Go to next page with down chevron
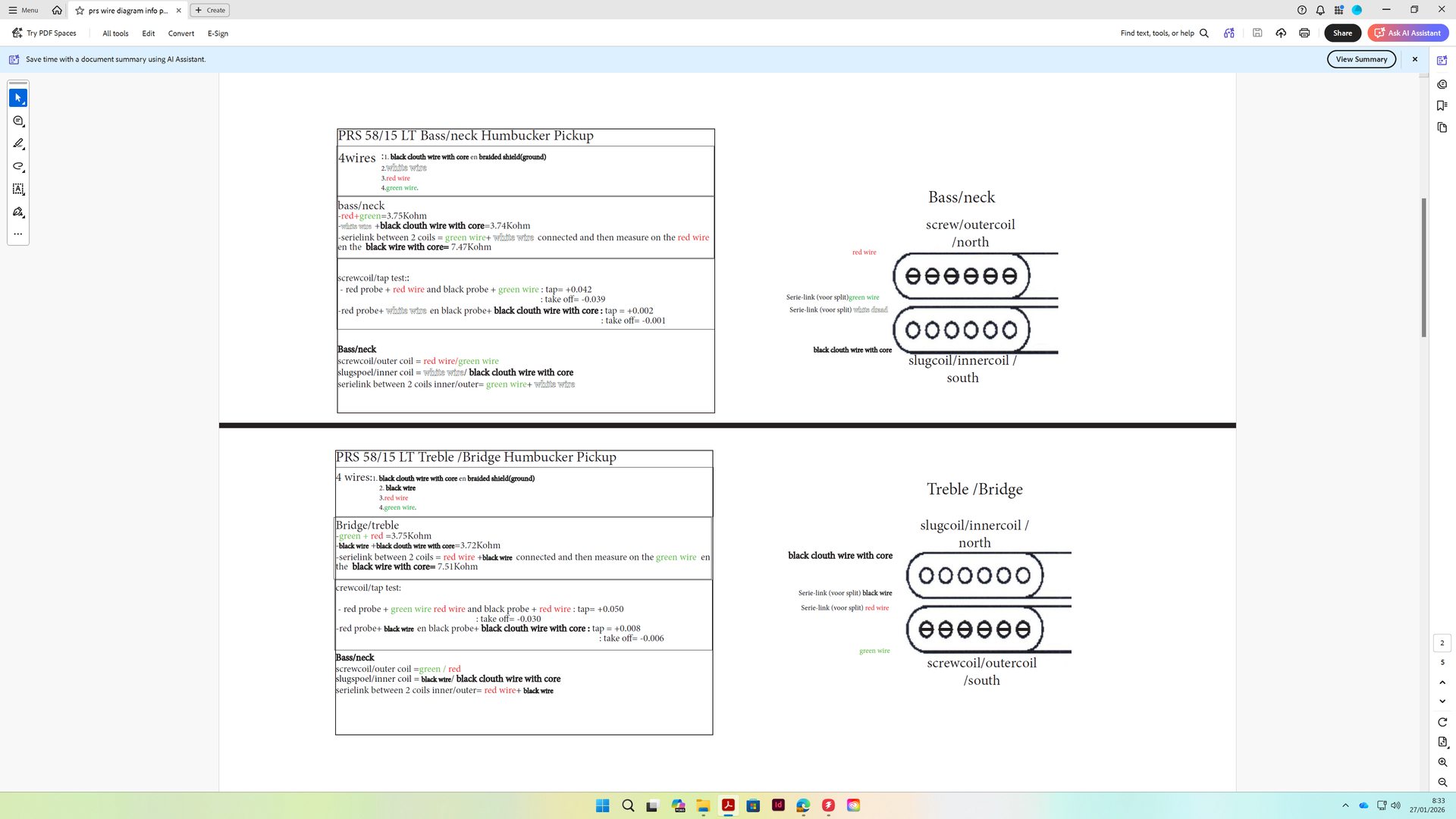The width and height of the screenshot is (1456, 819). tap(1442, 701)
